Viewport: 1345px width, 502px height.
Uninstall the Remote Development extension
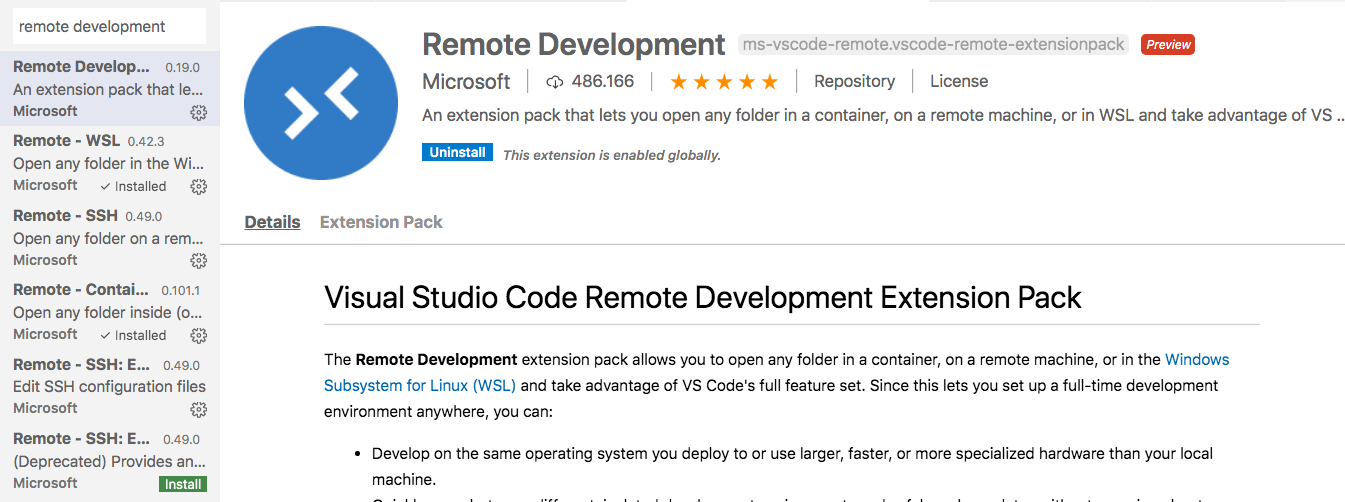pyautogui.click(x=457, y=153)
